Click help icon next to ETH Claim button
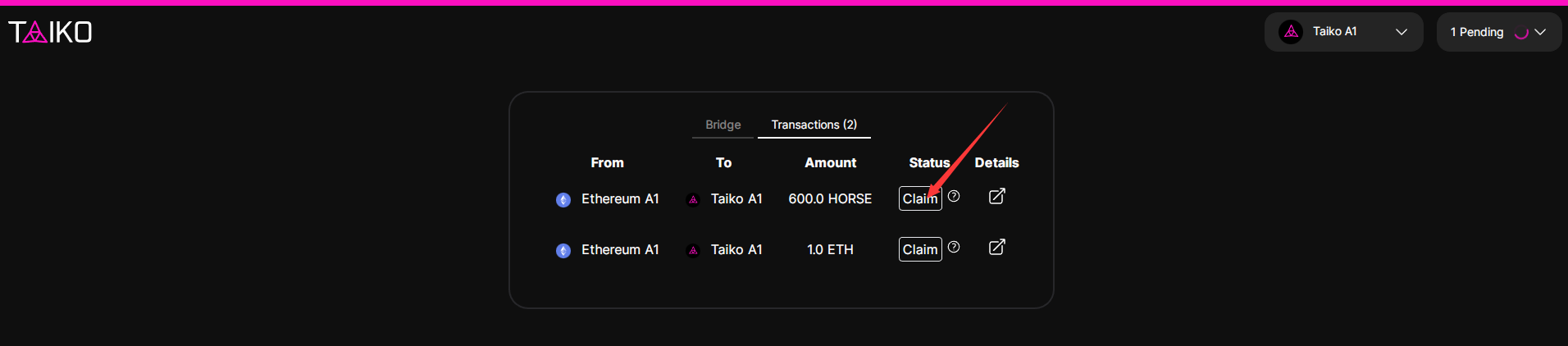The height and width of the screenshot is (346, 1568). pos(954,247)
